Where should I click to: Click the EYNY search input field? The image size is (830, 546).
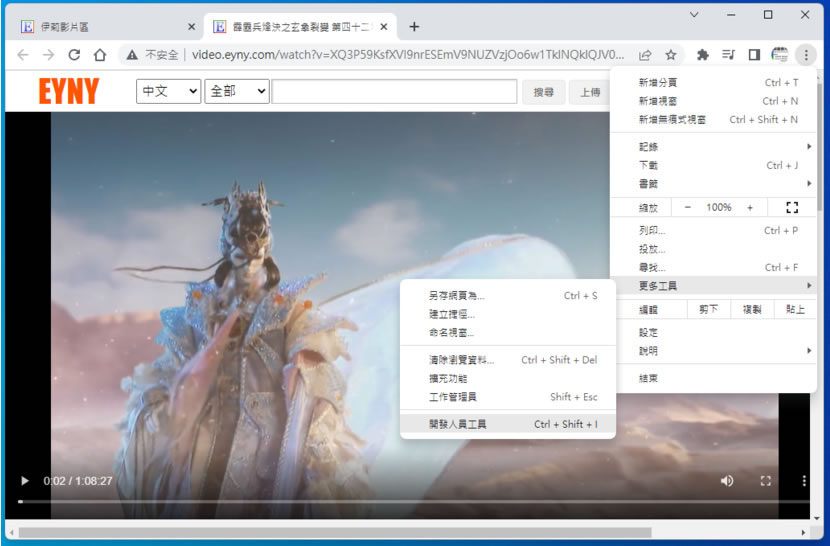pyautogui.click(x=394, y=91)
